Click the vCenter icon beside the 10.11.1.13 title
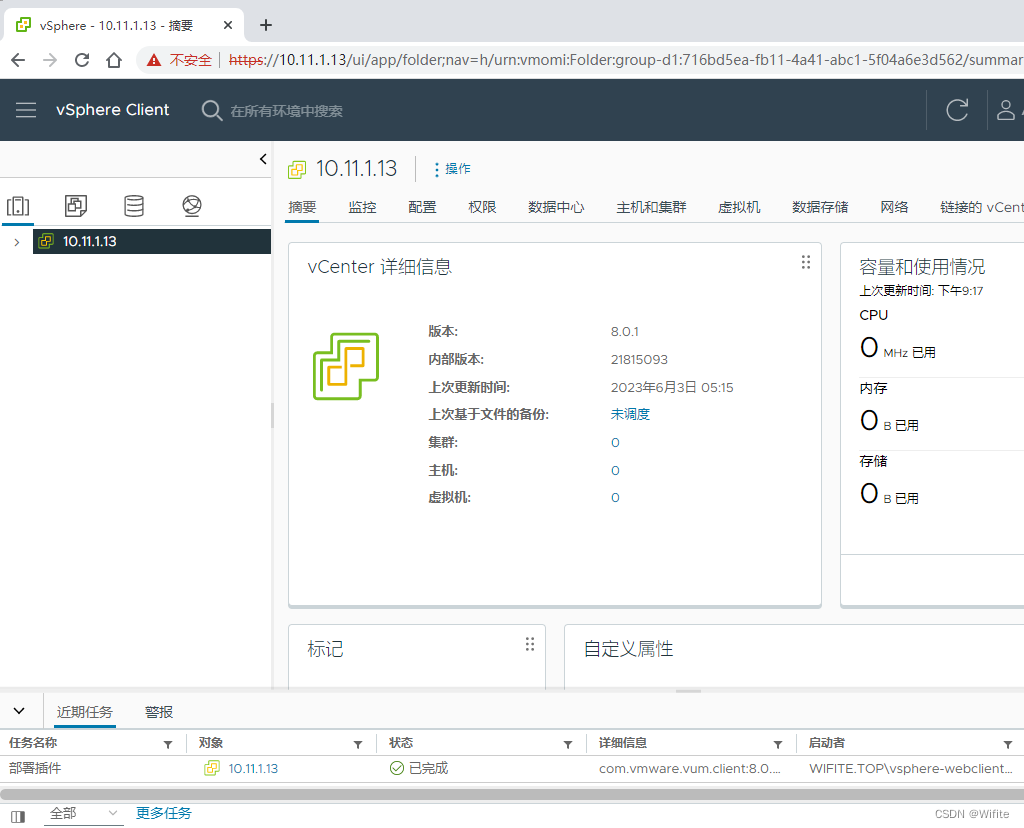Viewport: 1024px width, 828px height. click(x=296, y=170)
